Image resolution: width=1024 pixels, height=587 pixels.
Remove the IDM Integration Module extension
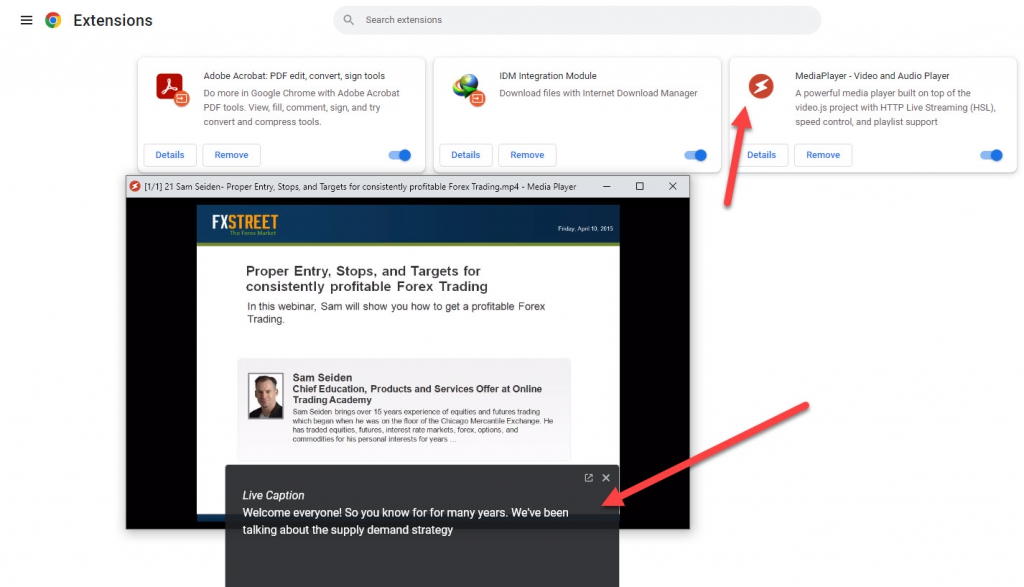[x=527, y=155]
